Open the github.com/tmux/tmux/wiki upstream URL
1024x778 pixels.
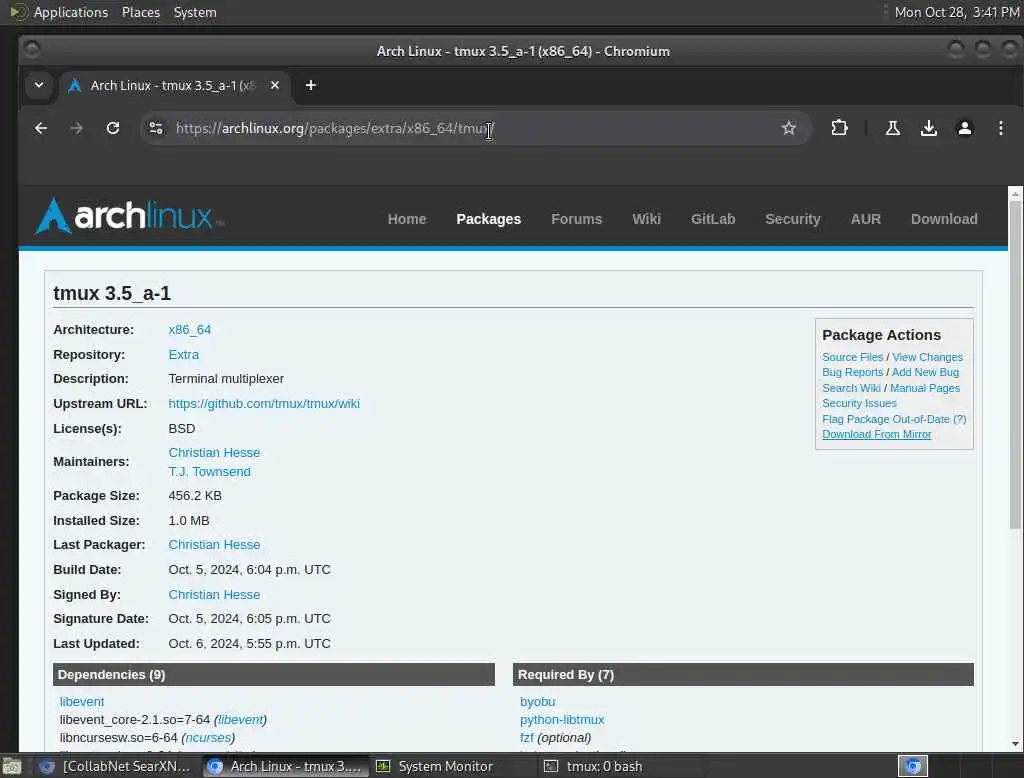(x=264, y=404)
